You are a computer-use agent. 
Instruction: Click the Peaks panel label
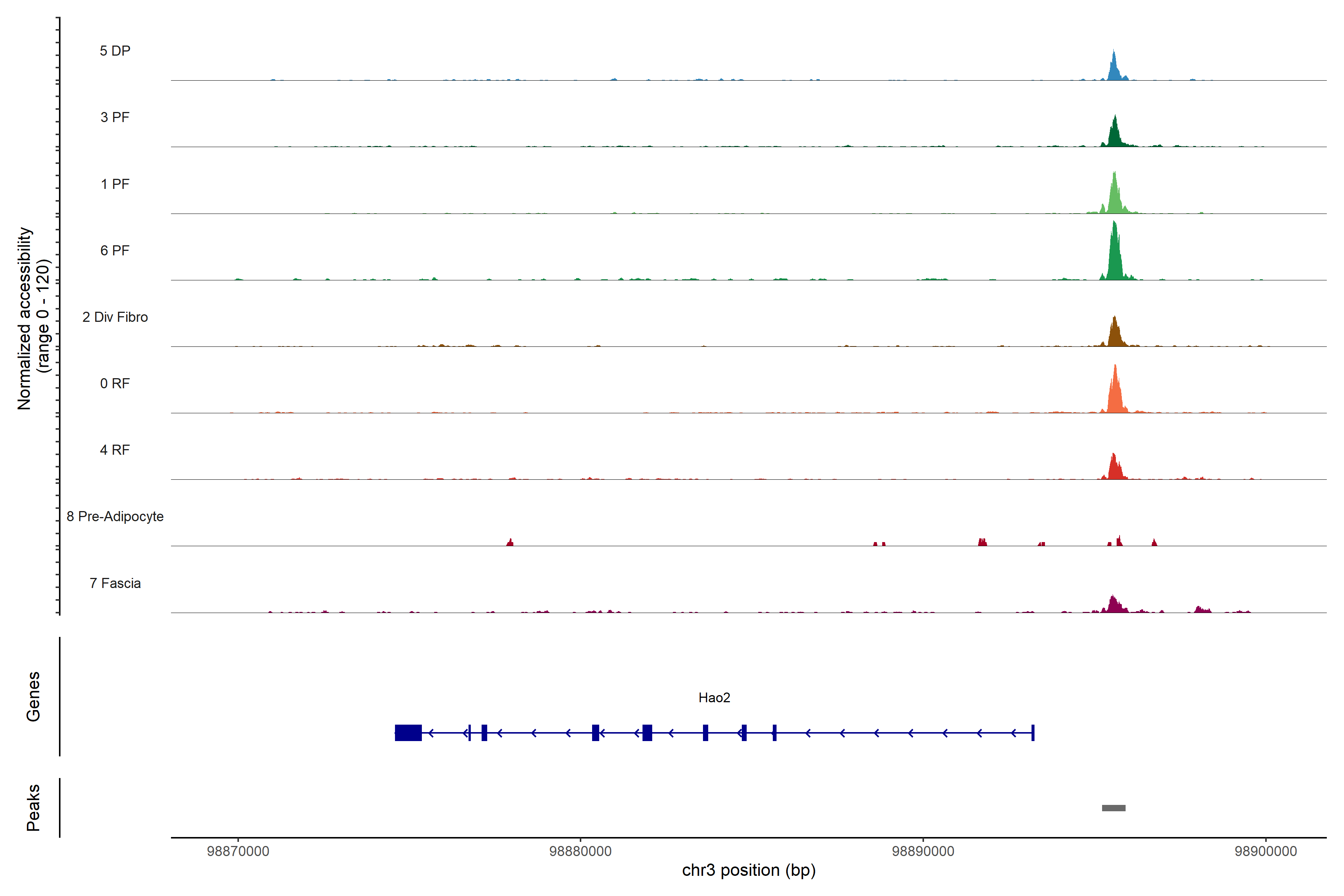(x=33, y=808)
